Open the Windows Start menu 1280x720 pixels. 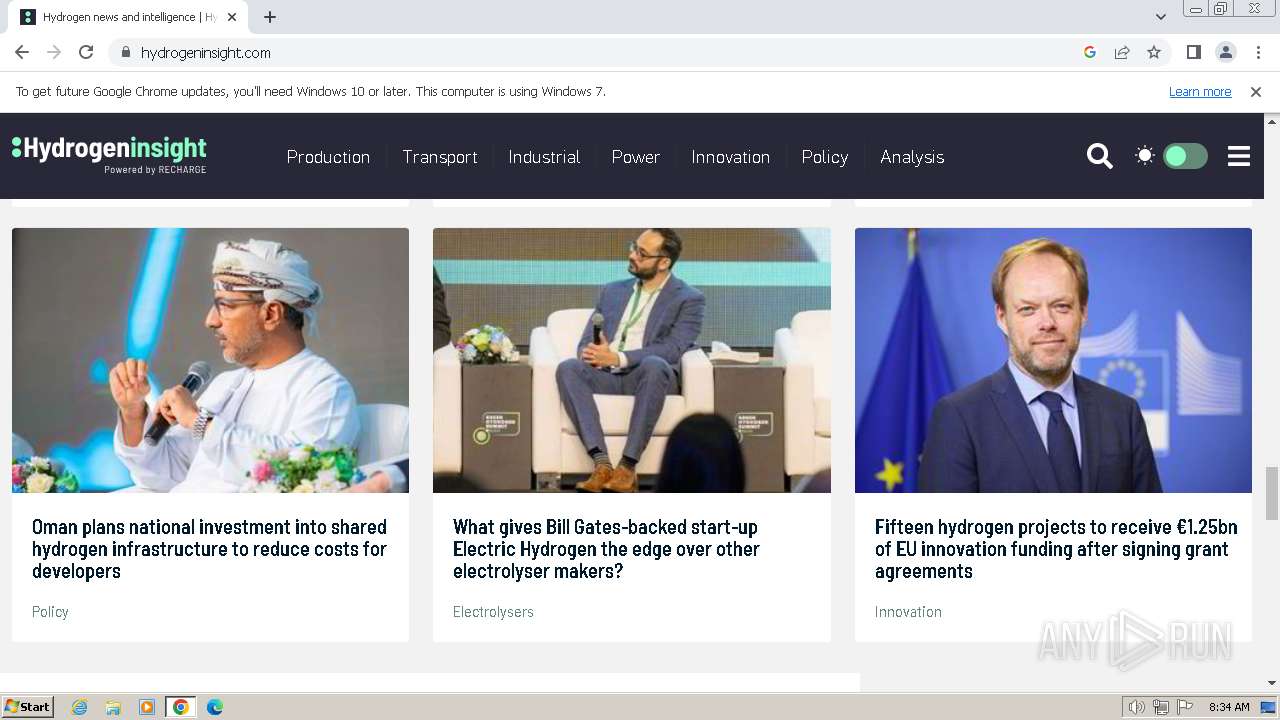[x=28, y=706]
